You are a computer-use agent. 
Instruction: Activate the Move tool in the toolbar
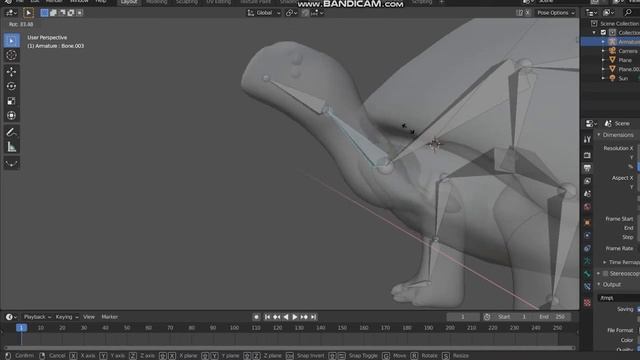[x=11, y=72]
